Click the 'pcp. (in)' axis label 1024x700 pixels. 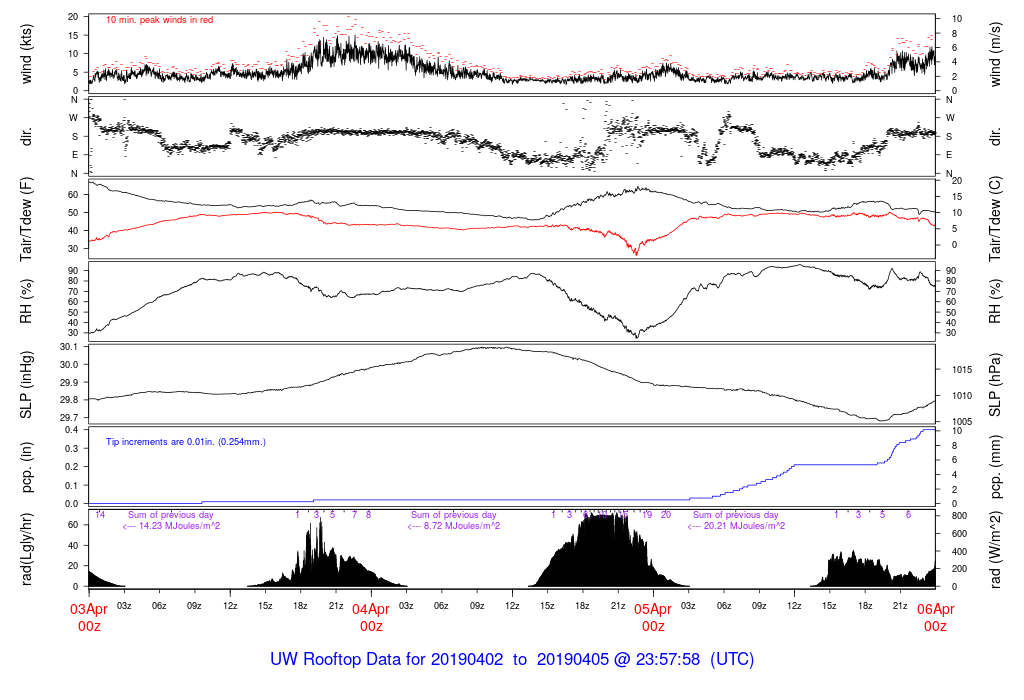click(x=26, y=468)
